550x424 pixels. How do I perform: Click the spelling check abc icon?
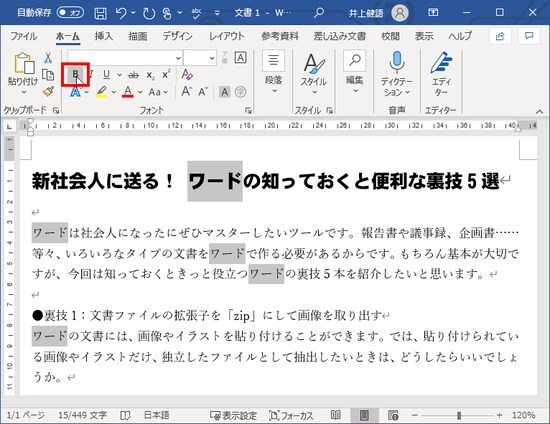click(197, 13)
